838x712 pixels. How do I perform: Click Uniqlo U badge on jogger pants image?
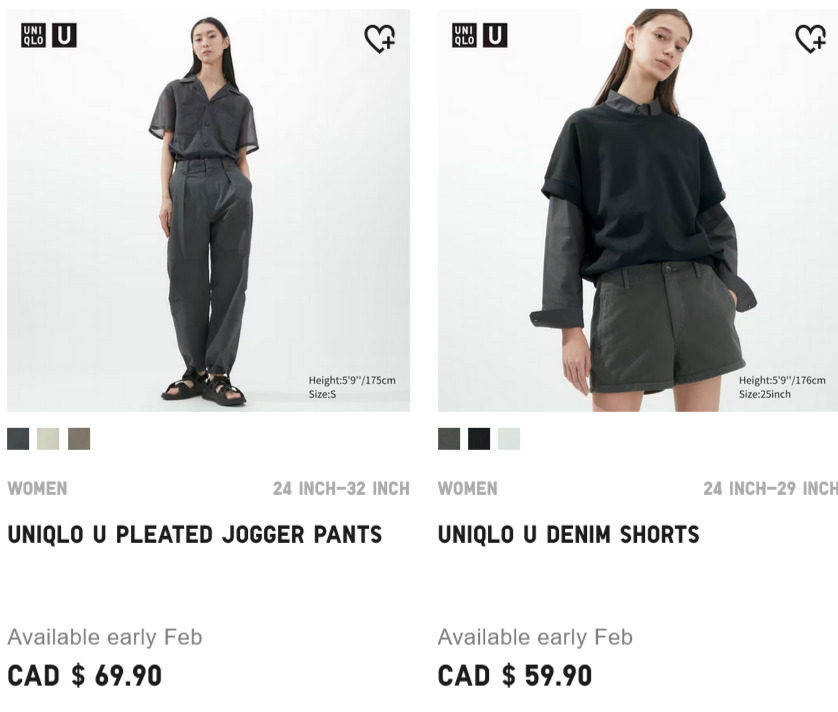(x=64, y=35)
